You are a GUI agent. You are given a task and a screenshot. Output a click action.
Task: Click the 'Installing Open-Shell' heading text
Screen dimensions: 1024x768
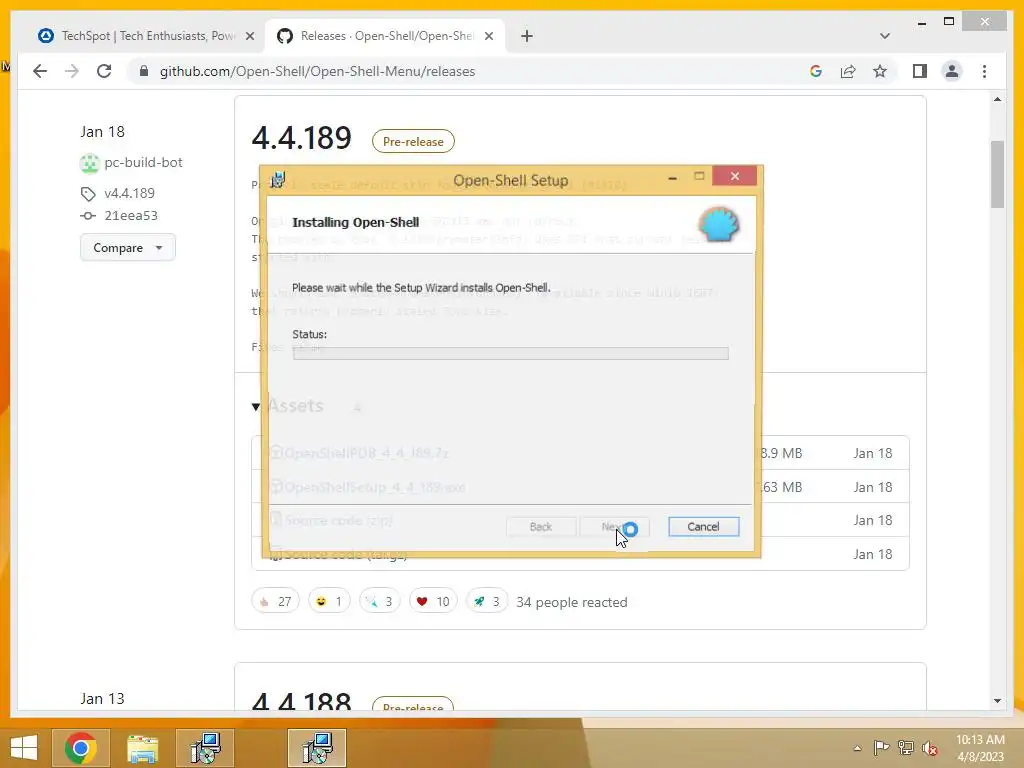click(356, 222)
